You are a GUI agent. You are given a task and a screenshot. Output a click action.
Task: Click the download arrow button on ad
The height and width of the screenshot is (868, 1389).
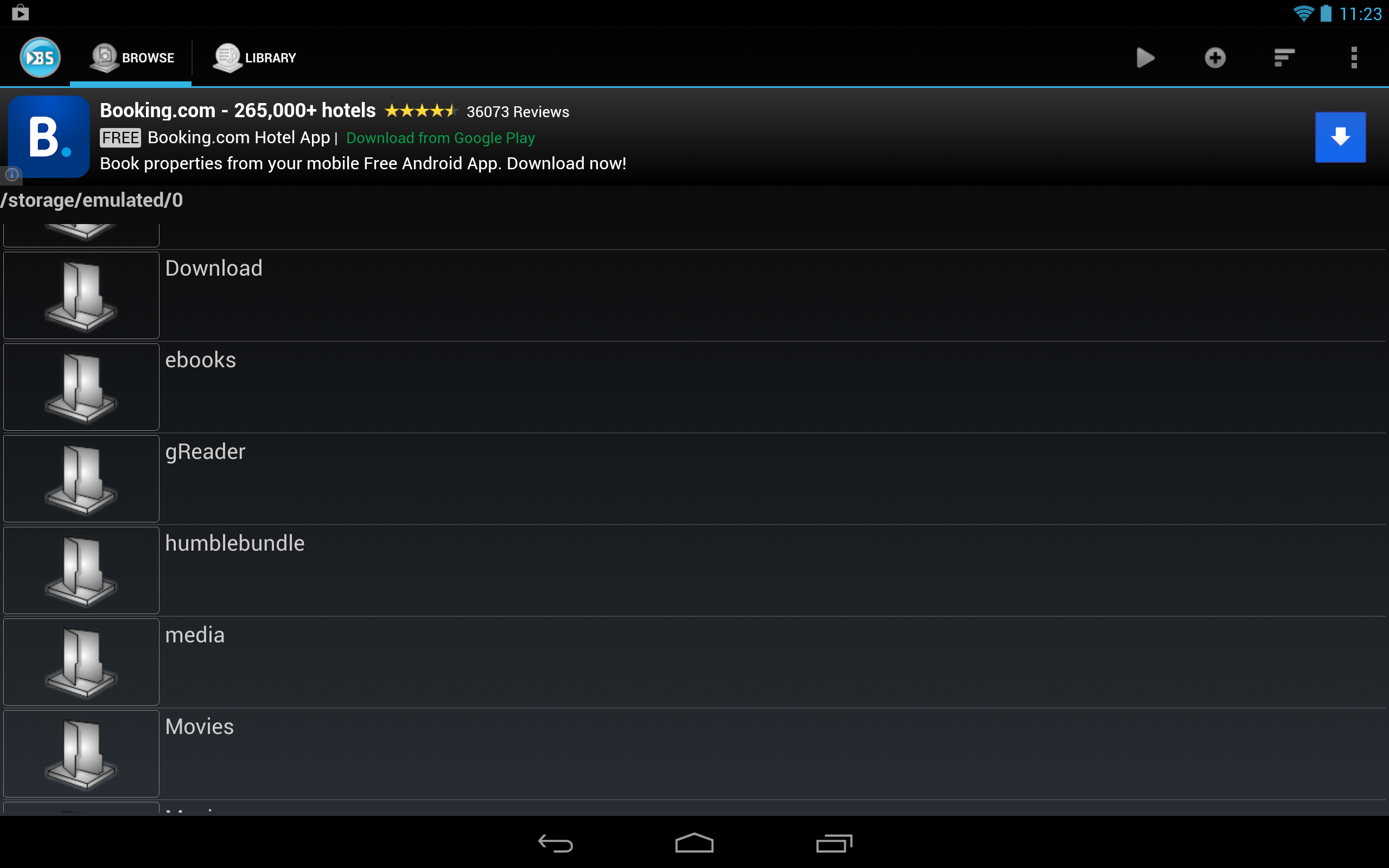pos(1339,136)
